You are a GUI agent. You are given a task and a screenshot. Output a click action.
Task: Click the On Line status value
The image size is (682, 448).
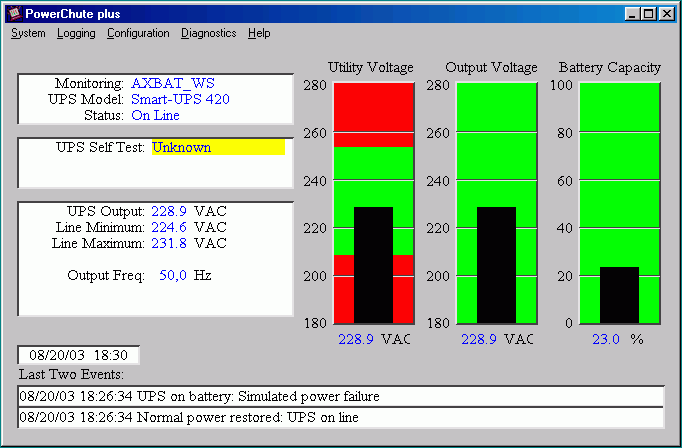155,115
